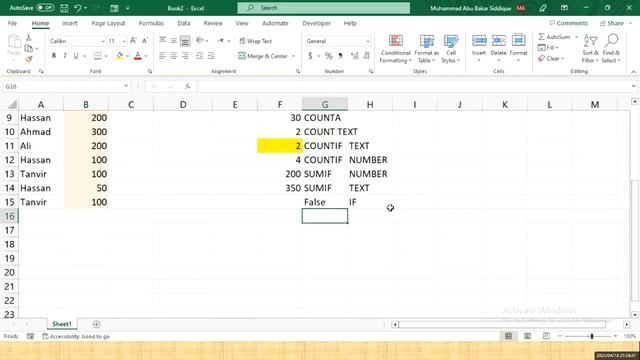640x360 pixels.
Task: Click the Accounting dollar format icon
Action: (310, 56)
